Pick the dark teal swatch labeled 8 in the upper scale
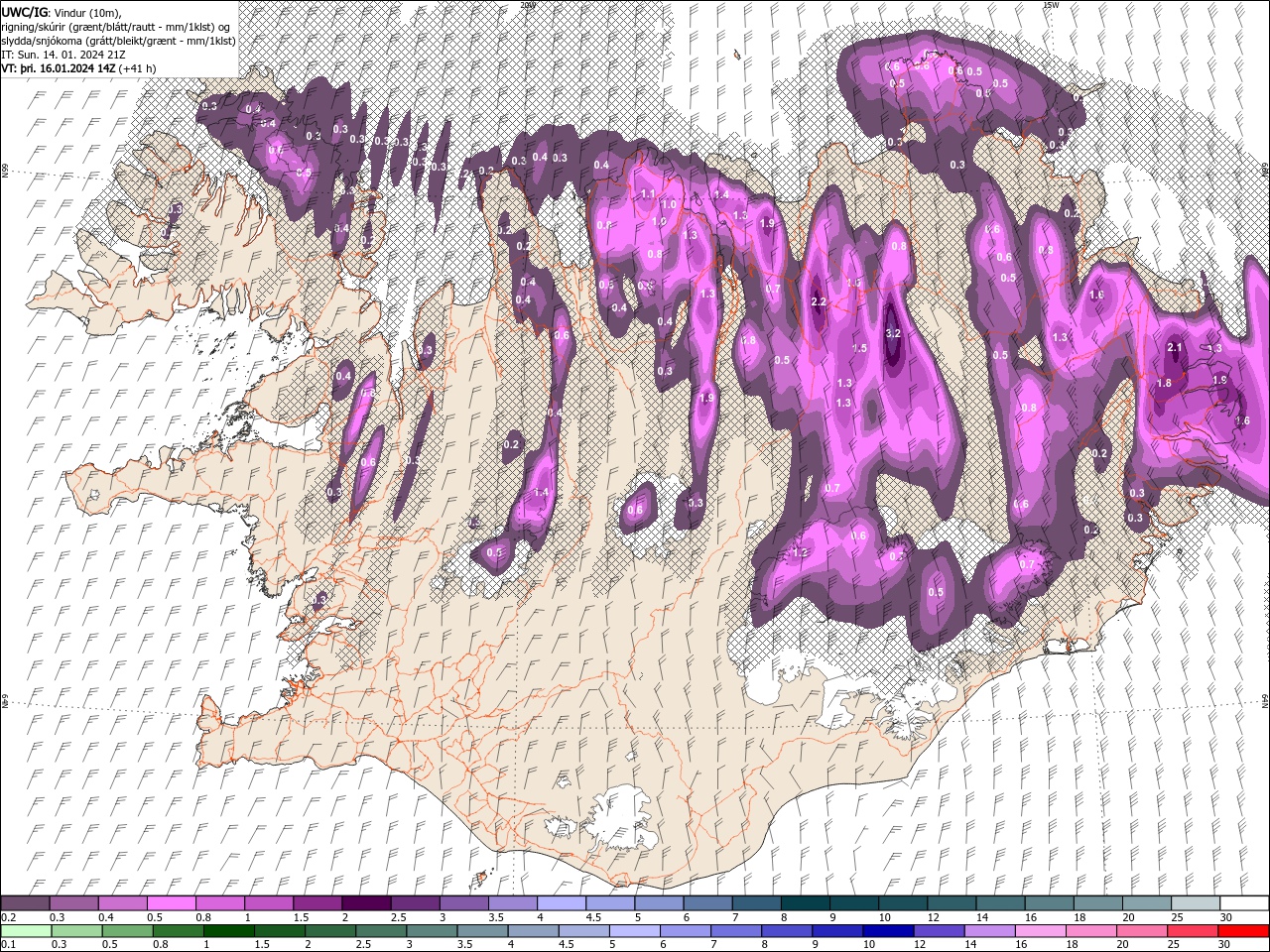This screenshot has height=952, width=1270. point(806,903)
